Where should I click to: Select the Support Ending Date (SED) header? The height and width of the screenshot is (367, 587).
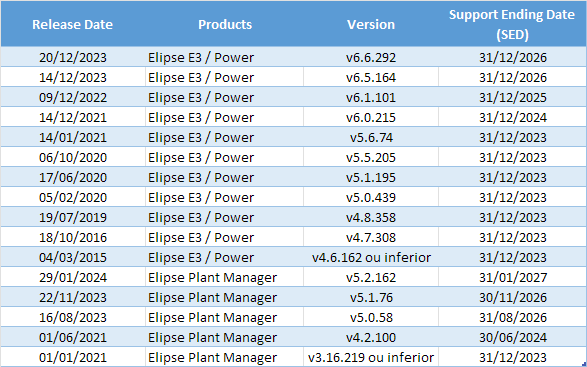pyautogui.click(x=512, y=24)
